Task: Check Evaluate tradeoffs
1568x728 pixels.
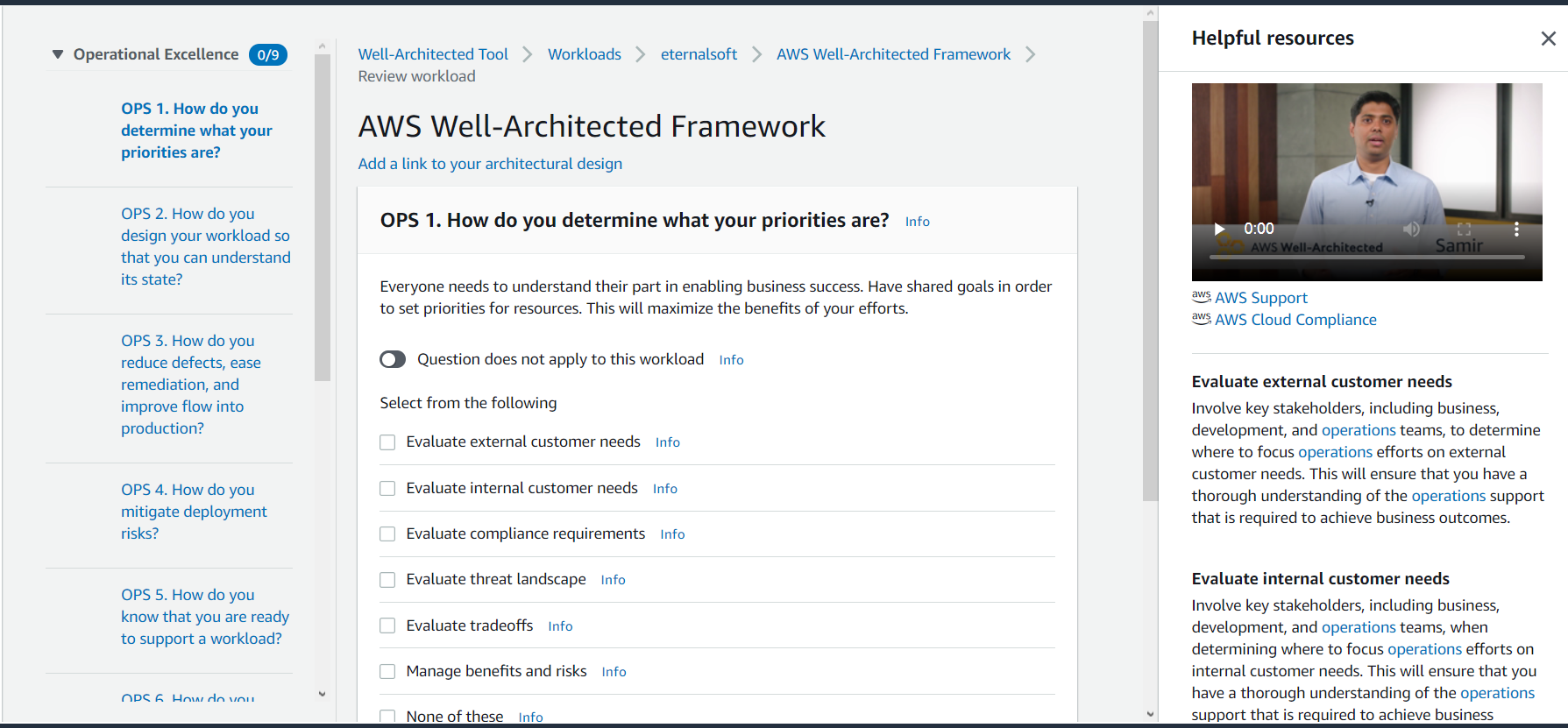Action: point(387,626)
